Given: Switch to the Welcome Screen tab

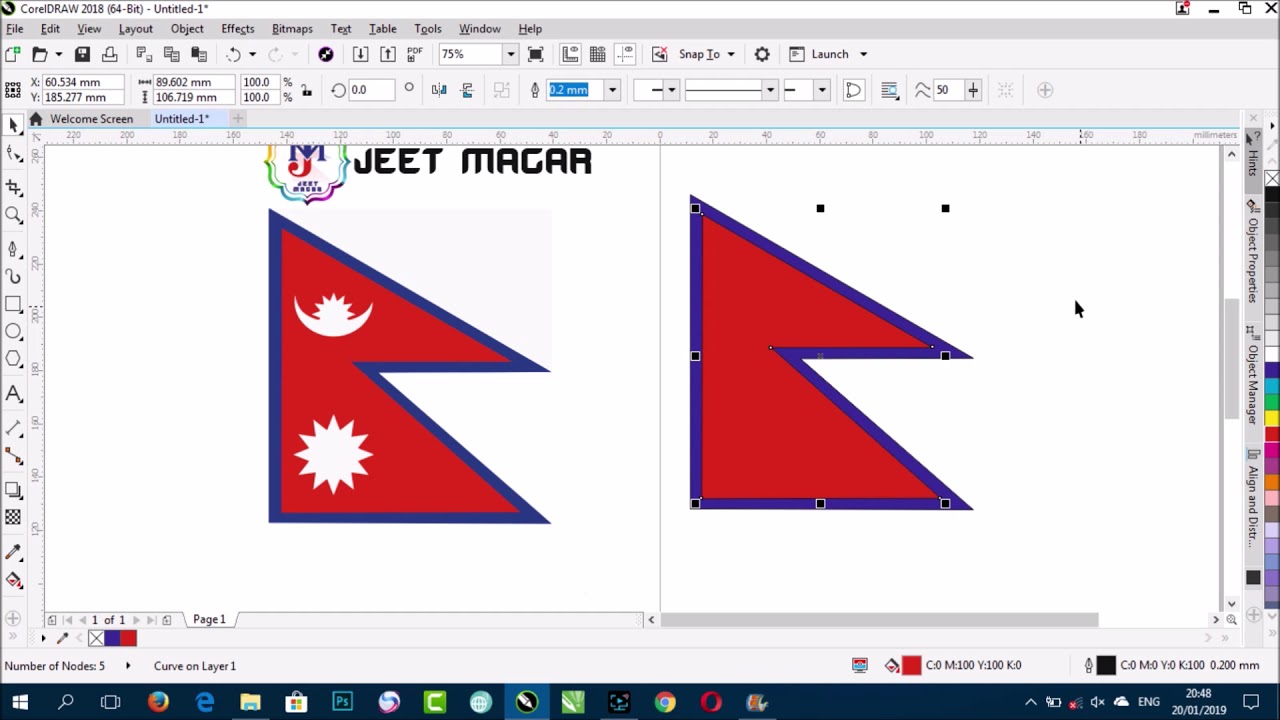Looking at the screenshot, I should 91,119.
